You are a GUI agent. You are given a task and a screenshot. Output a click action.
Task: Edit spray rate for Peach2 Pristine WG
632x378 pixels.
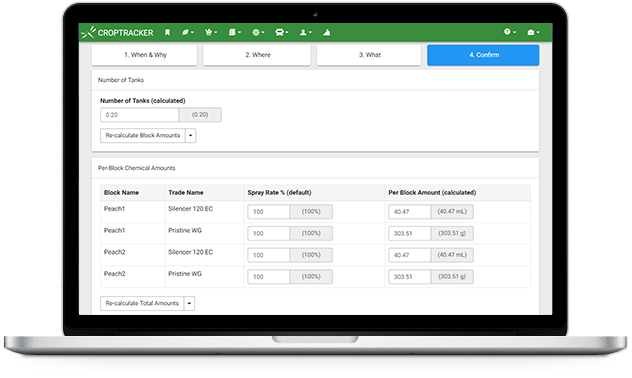(269, 277)
